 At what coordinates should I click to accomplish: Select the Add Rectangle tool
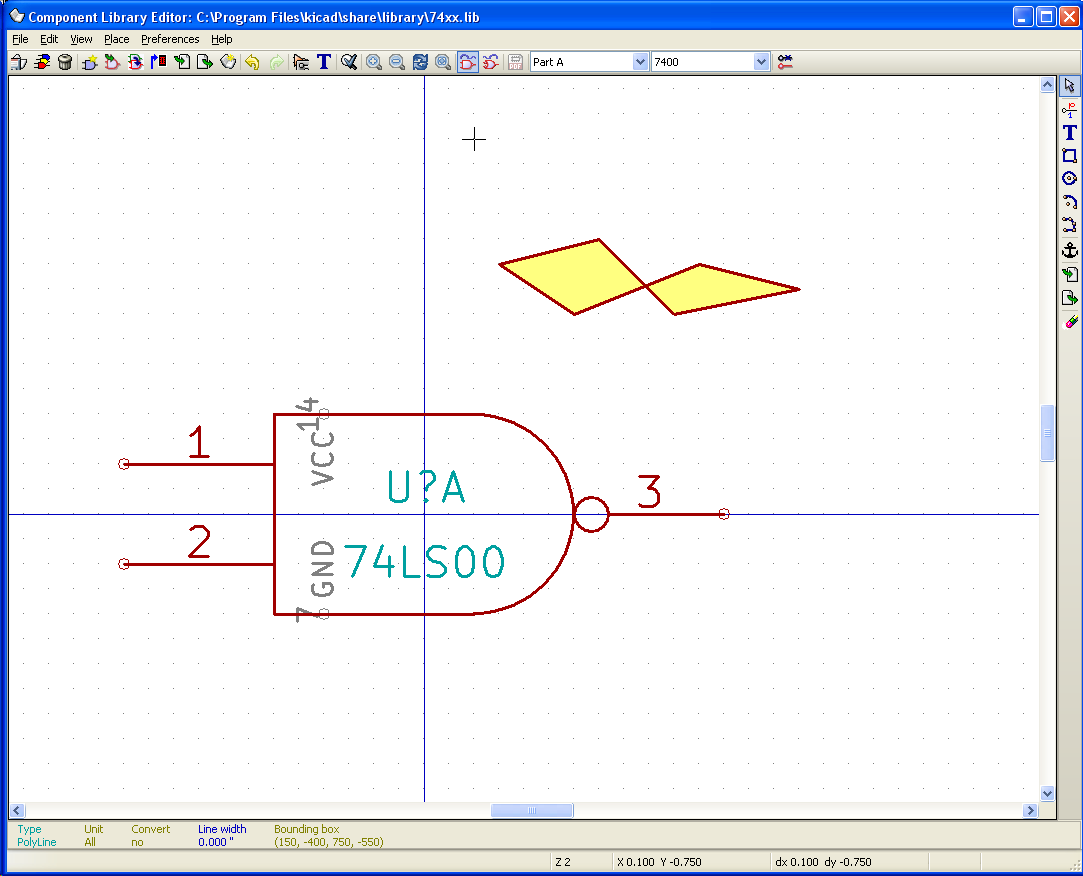pos(1069,156)
